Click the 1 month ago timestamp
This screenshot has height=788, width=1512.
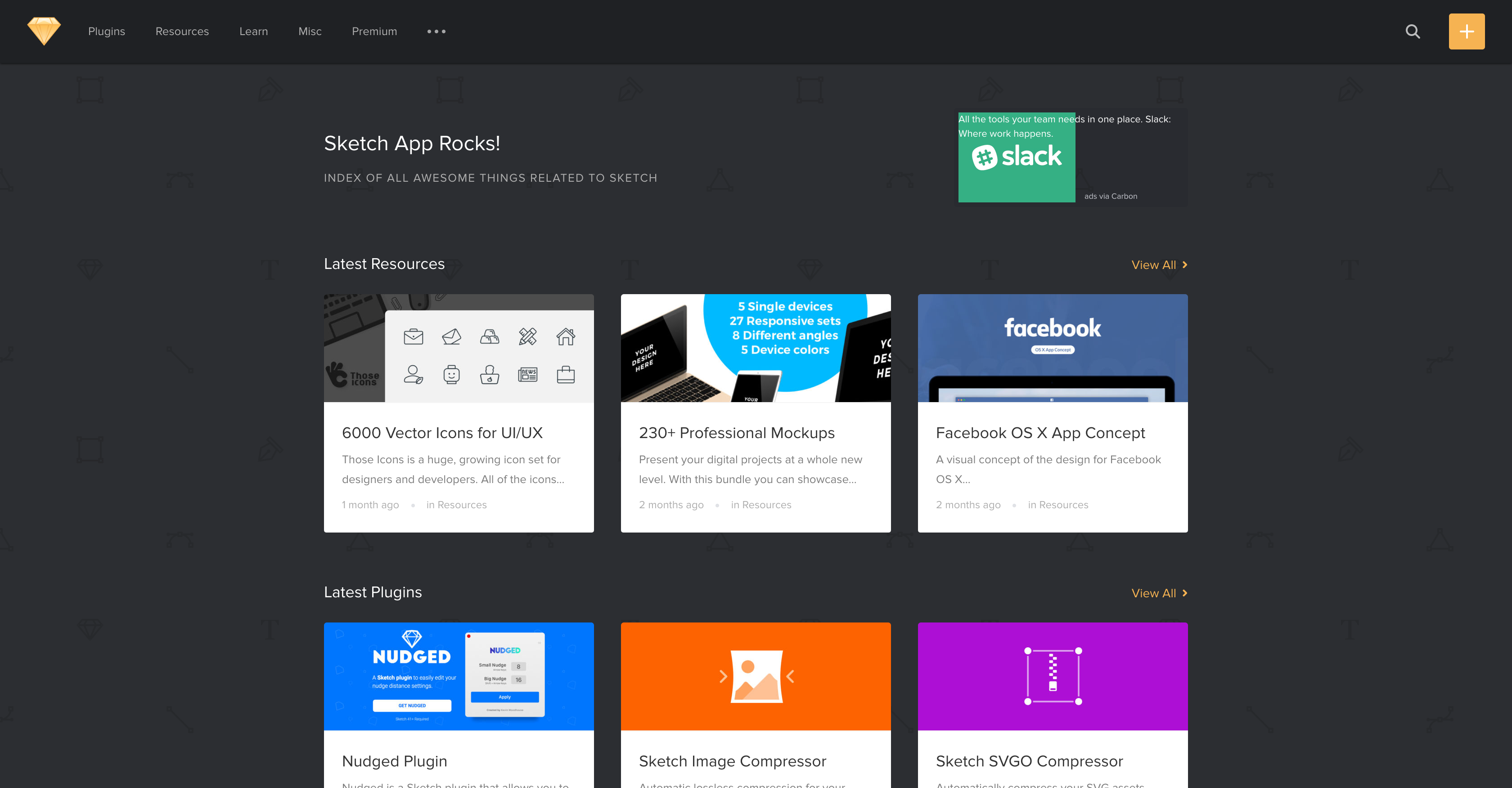click(x=370, y=505)
